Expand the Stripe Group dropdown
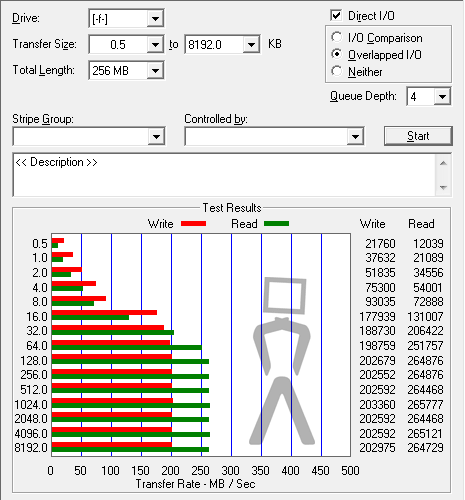The image size is (465, 500). tap(156, 136)
